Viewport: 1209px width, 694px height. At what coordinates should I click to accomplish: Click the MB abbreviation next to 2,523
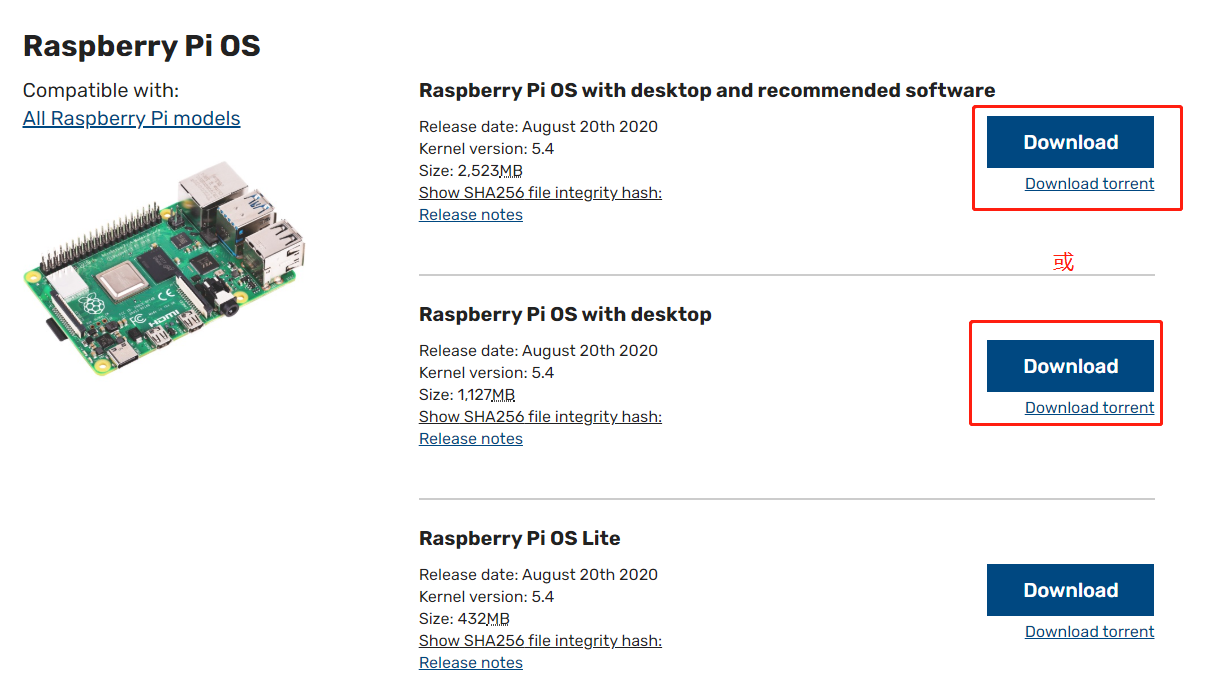pyautogui.click(x=510, y=170)
